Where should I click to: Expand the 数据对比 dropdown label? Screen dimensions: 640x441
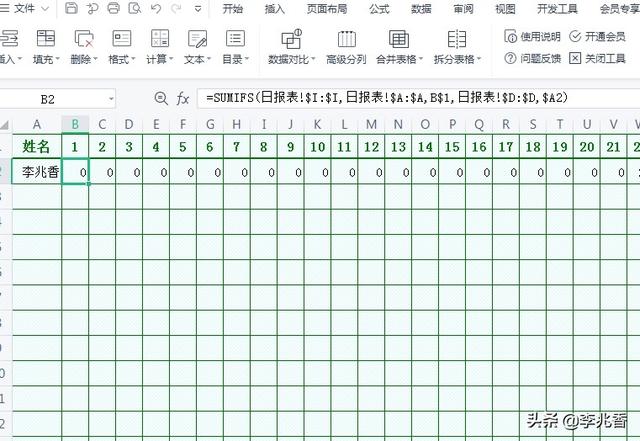(292, 60)
